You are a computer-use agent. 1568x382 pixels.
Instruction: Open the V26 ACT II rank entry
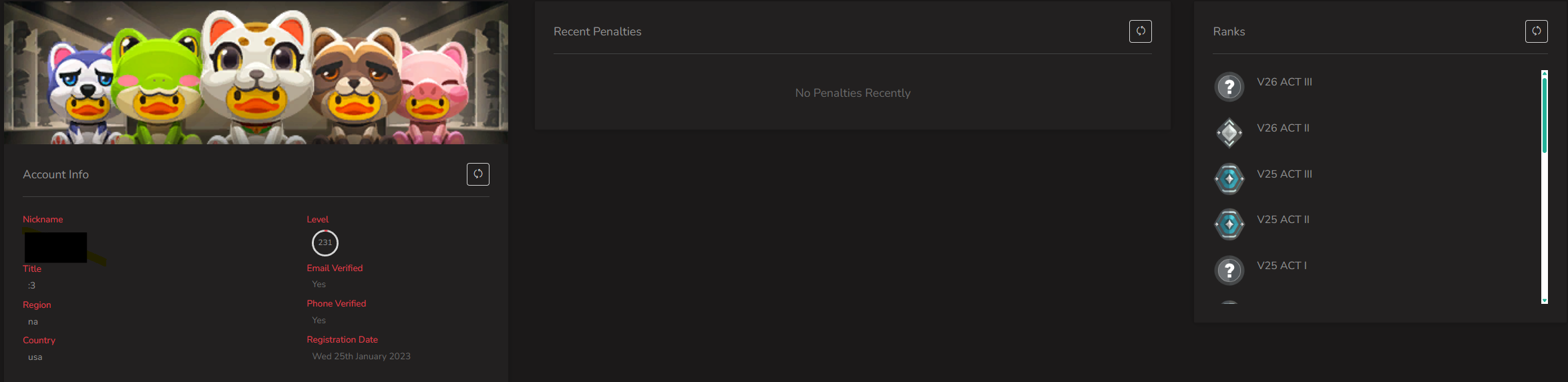[1283, 128]
